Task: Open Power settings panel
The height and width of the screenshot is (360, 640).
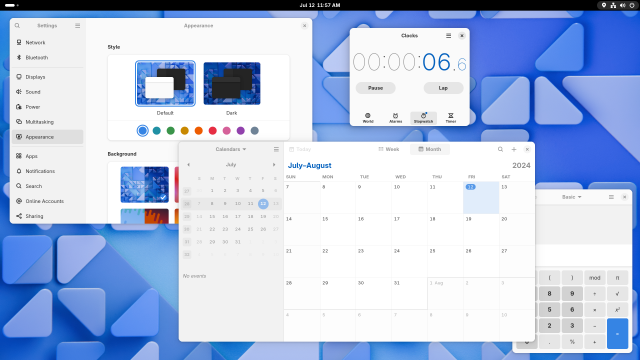Action: [x=48, y=107]
